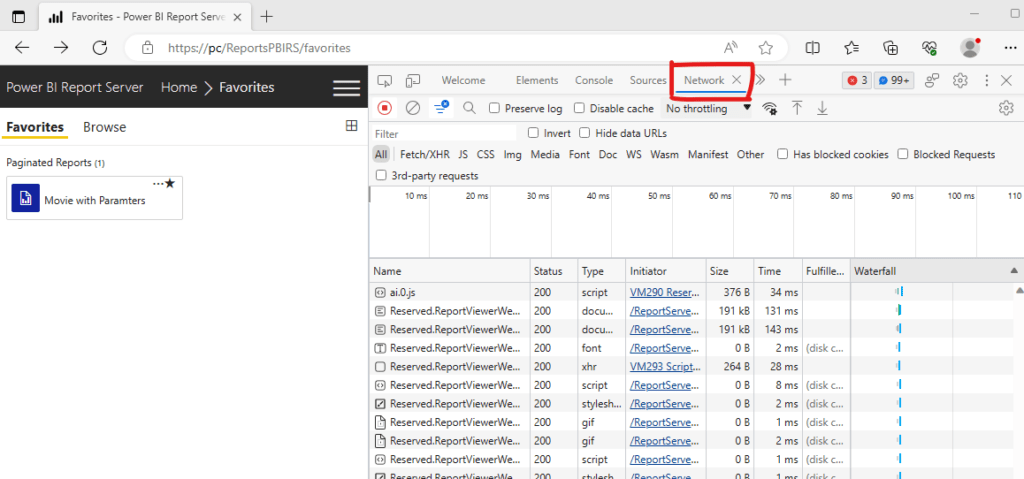Clear the network log
The width and height of the screenshot is (1024, 479).
pos(413,108)
